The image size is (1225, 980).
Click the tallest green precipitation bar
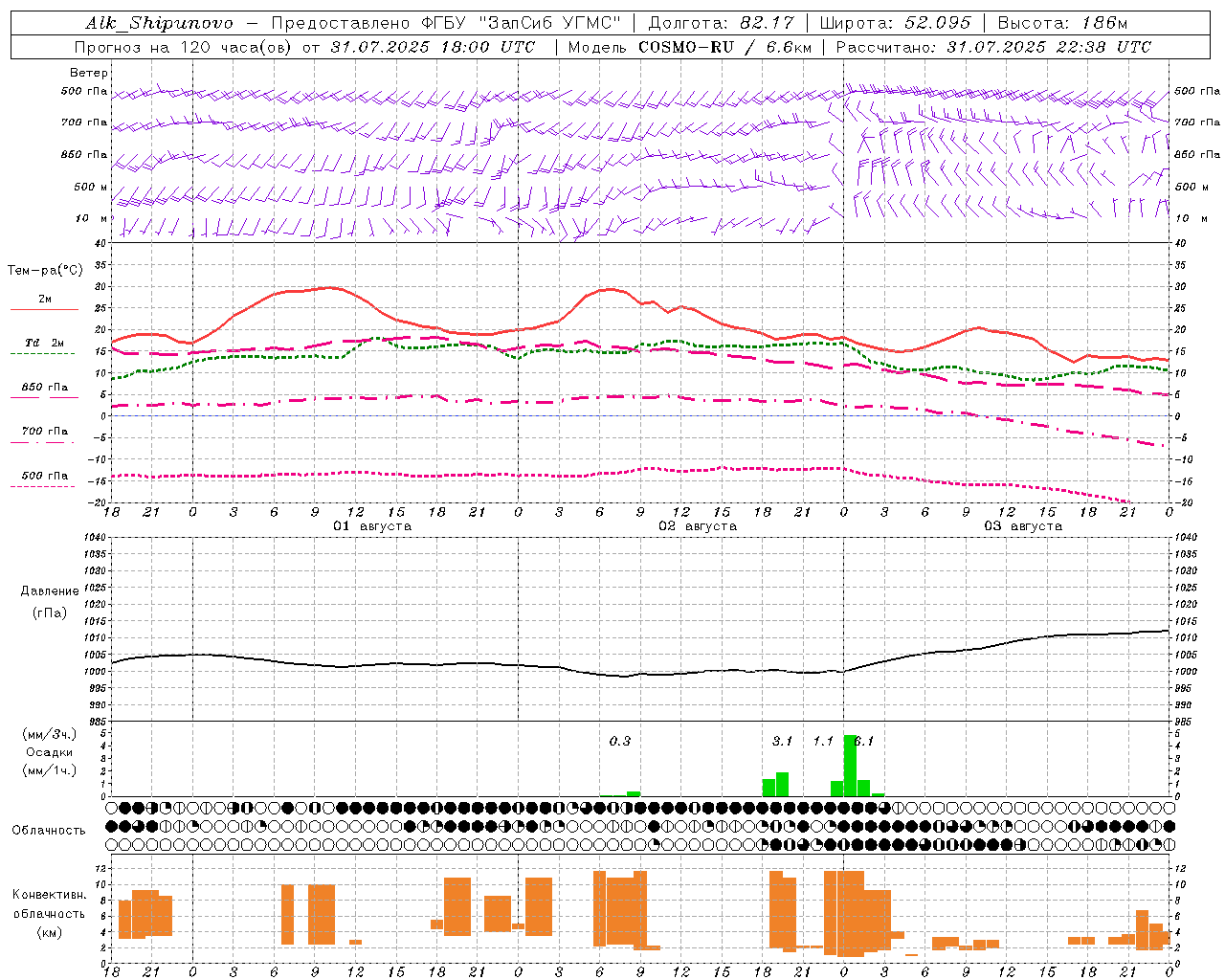pos(850,766)
